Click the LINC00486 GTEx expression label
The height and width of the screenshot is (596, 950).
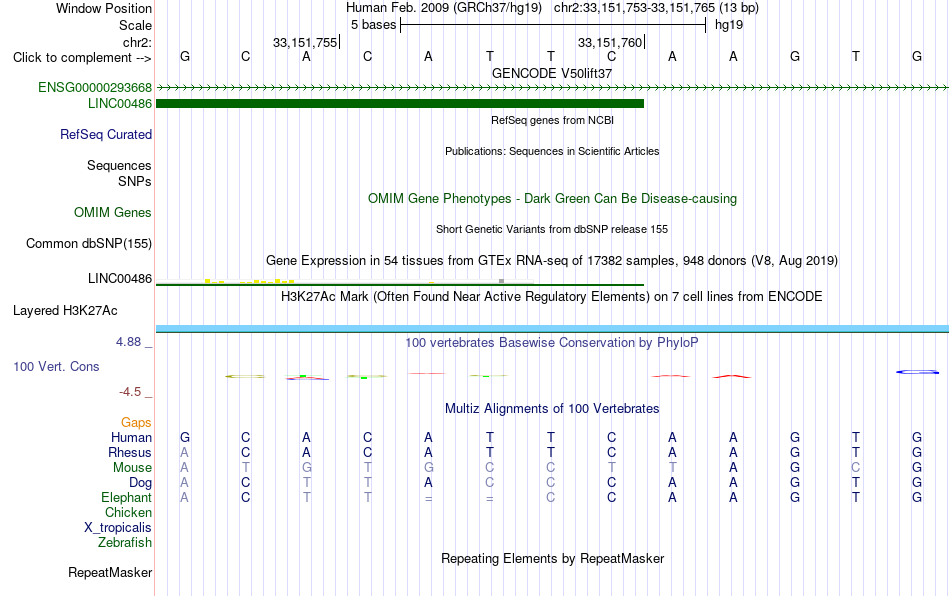click(120, 279)
